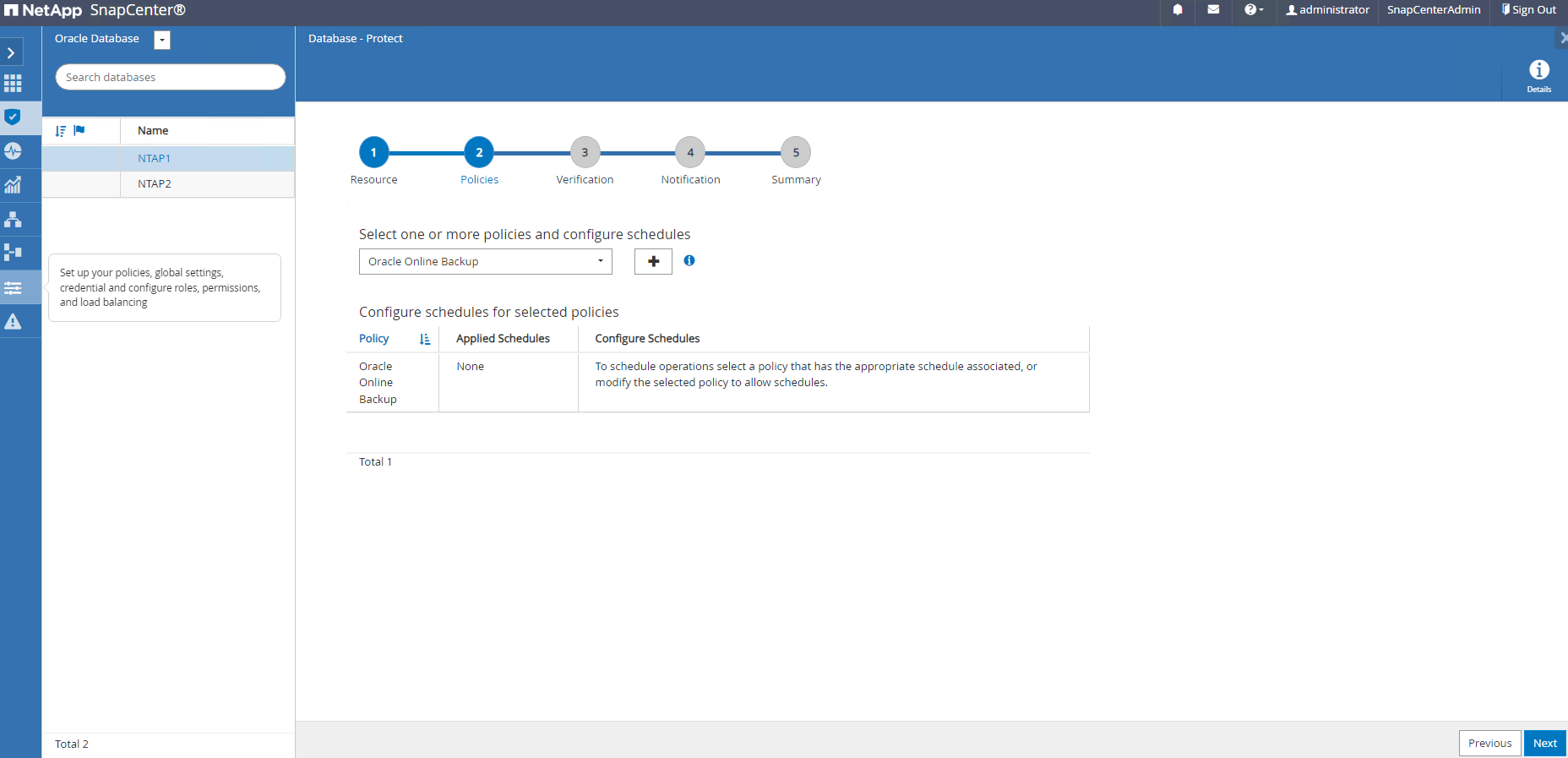Open the Reports chart icon in sidebar
The height and width of the screenshot is (758, 1568).
tap(13, 185)
